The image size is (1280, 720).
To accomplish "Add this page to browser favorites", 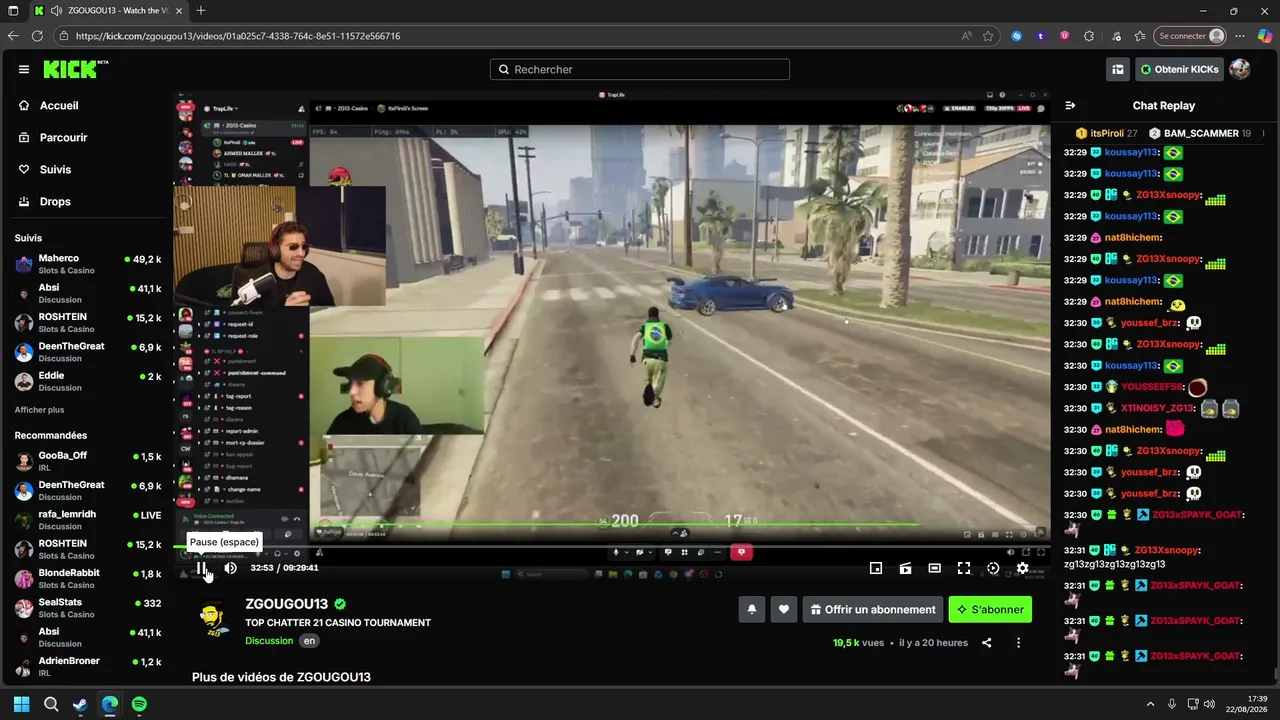I will click(988, 36).
